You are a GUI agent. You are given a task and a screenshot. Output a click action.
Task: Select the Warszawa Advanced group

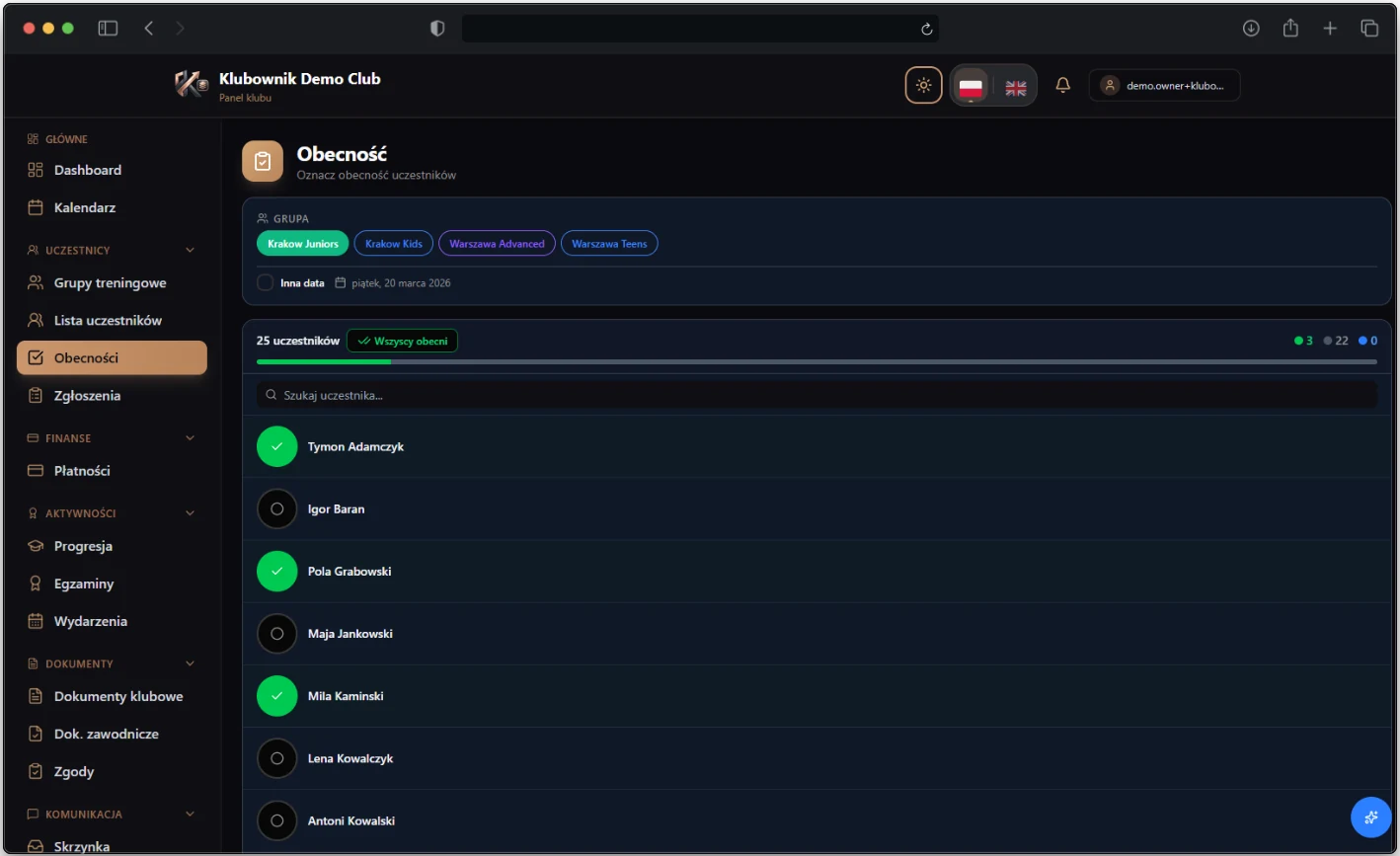[x=497, y=244]
